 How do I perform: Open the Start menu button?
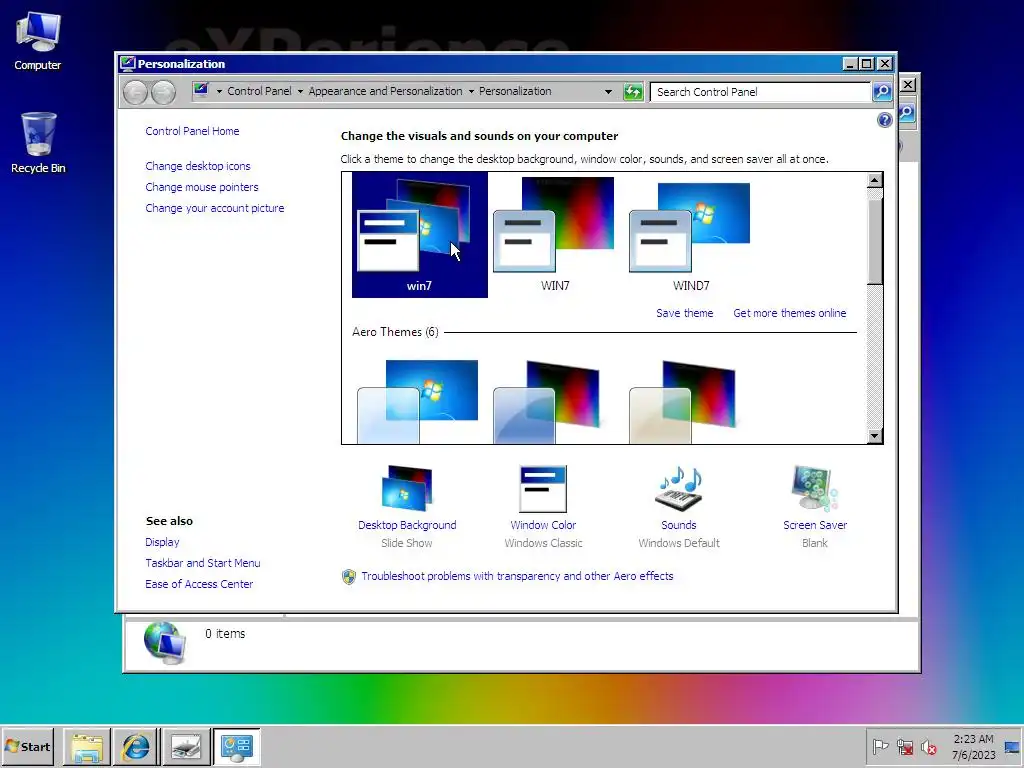27,747
